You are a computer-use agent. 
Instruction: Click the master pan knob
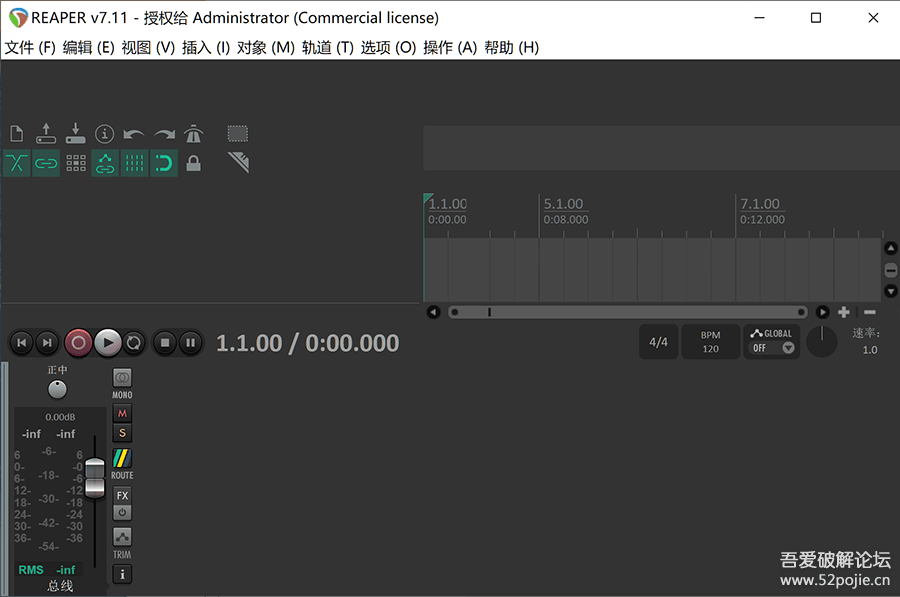click(57, 389)
